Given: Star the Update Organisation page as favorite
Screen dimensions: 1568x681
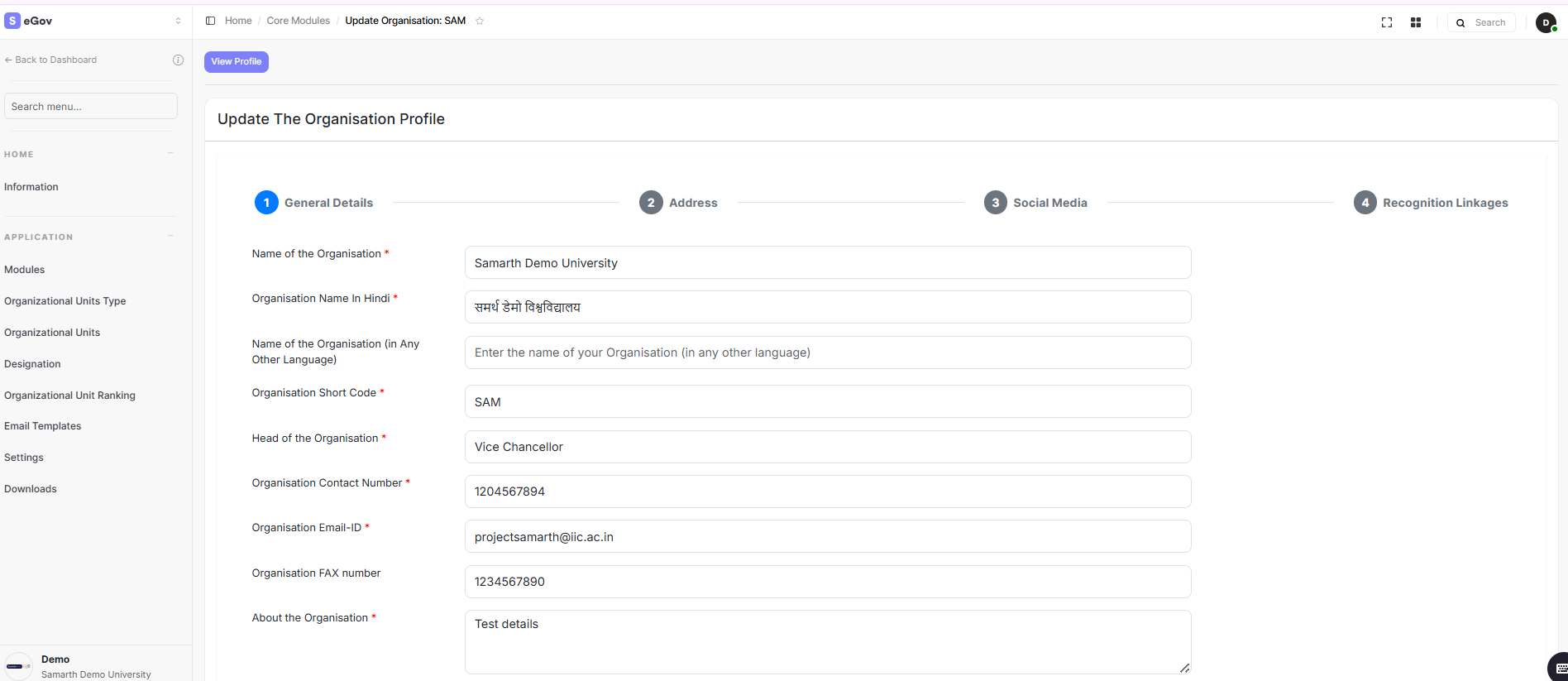Looking at the screenshot, I should (x=480, y=21).
